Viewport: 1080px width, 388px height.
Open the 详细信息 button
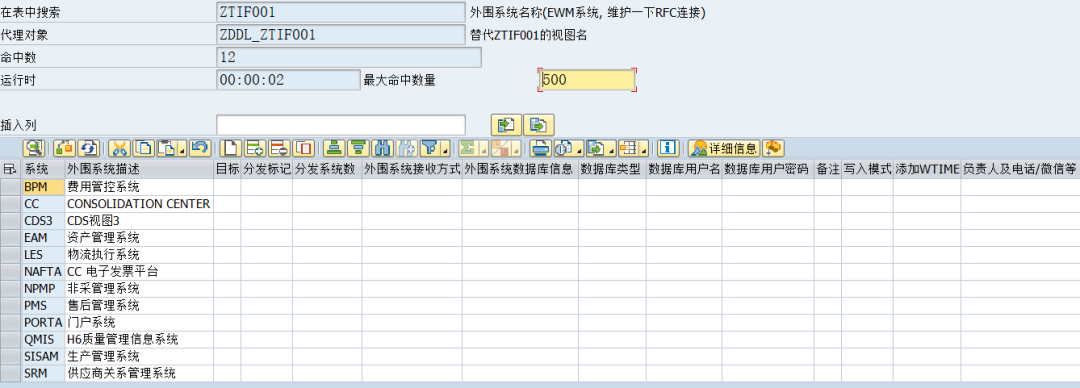tap(724, 148)
